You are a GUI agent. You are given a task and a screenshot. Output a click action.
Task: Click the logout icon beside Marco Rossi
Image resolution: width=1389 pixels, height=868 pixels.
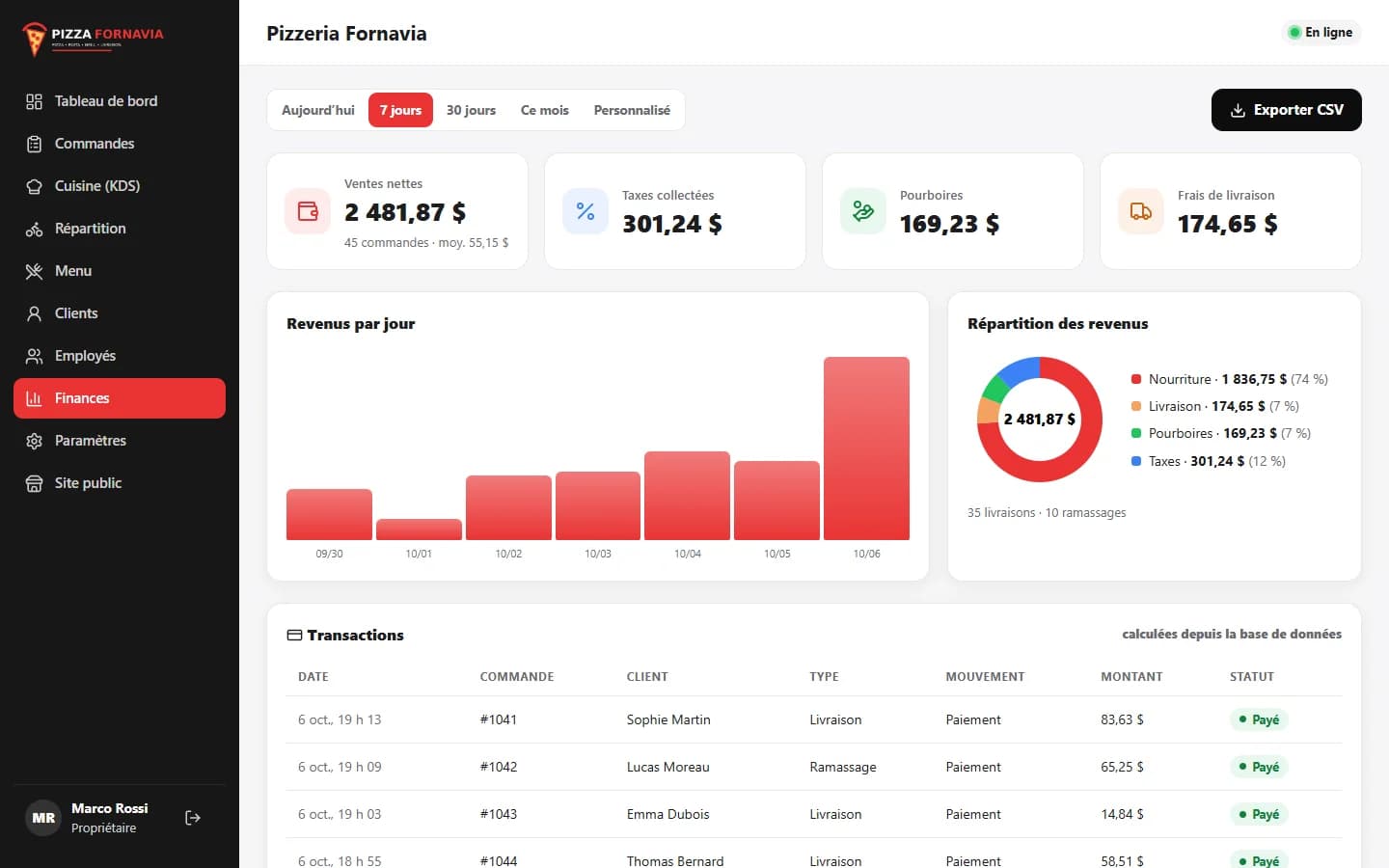point(193,818)
